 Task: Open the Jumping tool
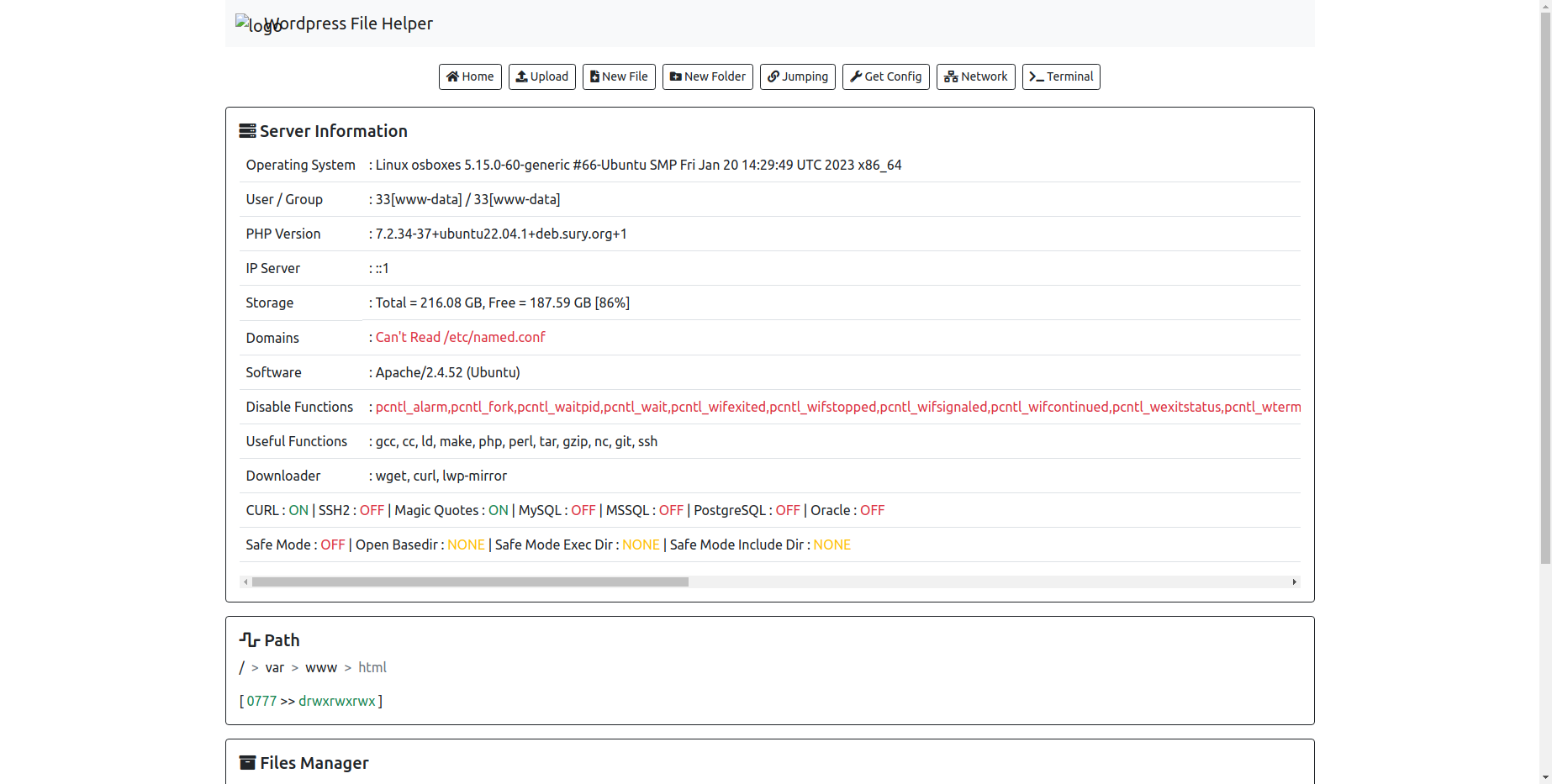(x=798, y=76)
